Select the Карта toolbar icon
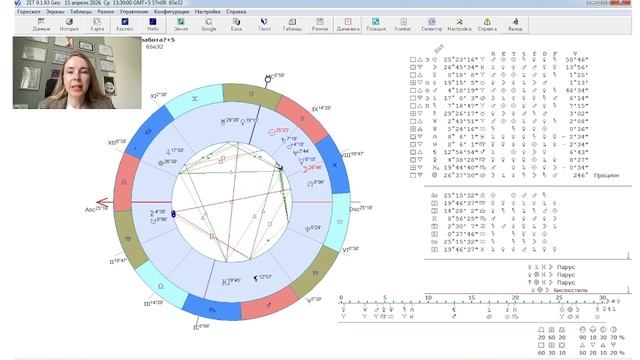 click(97, 25)
